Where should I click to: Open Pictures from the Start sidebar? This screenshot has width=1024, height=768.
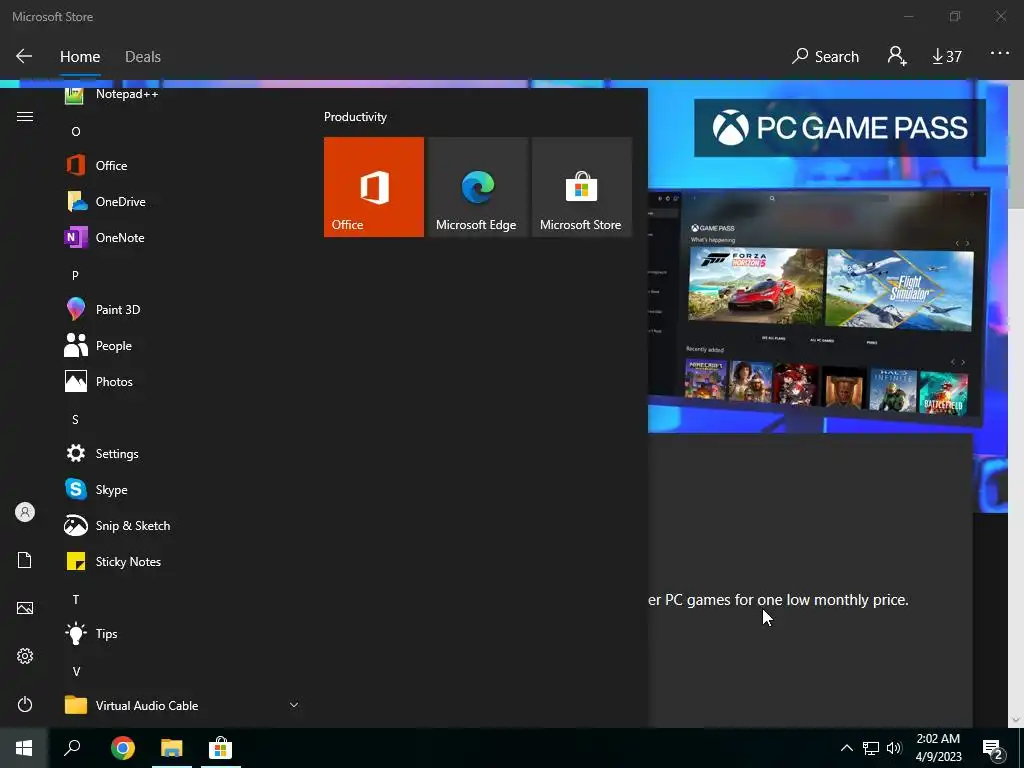(x=25, y=608)
